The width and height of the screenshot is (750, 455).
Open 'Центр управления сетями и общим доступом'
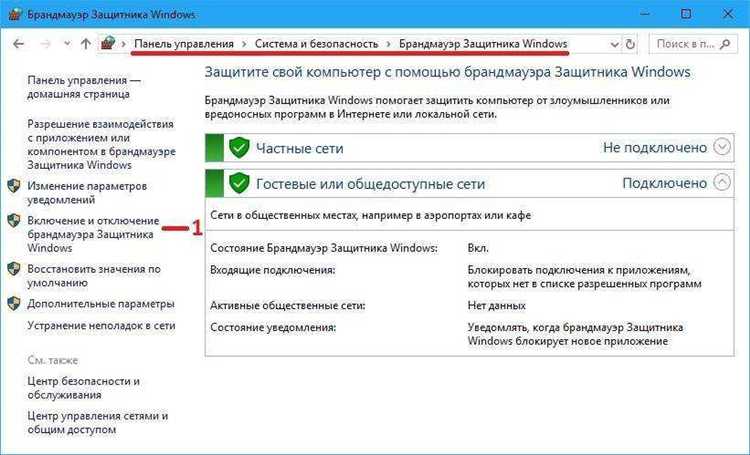pyautogui.click(x=98, y=422)
